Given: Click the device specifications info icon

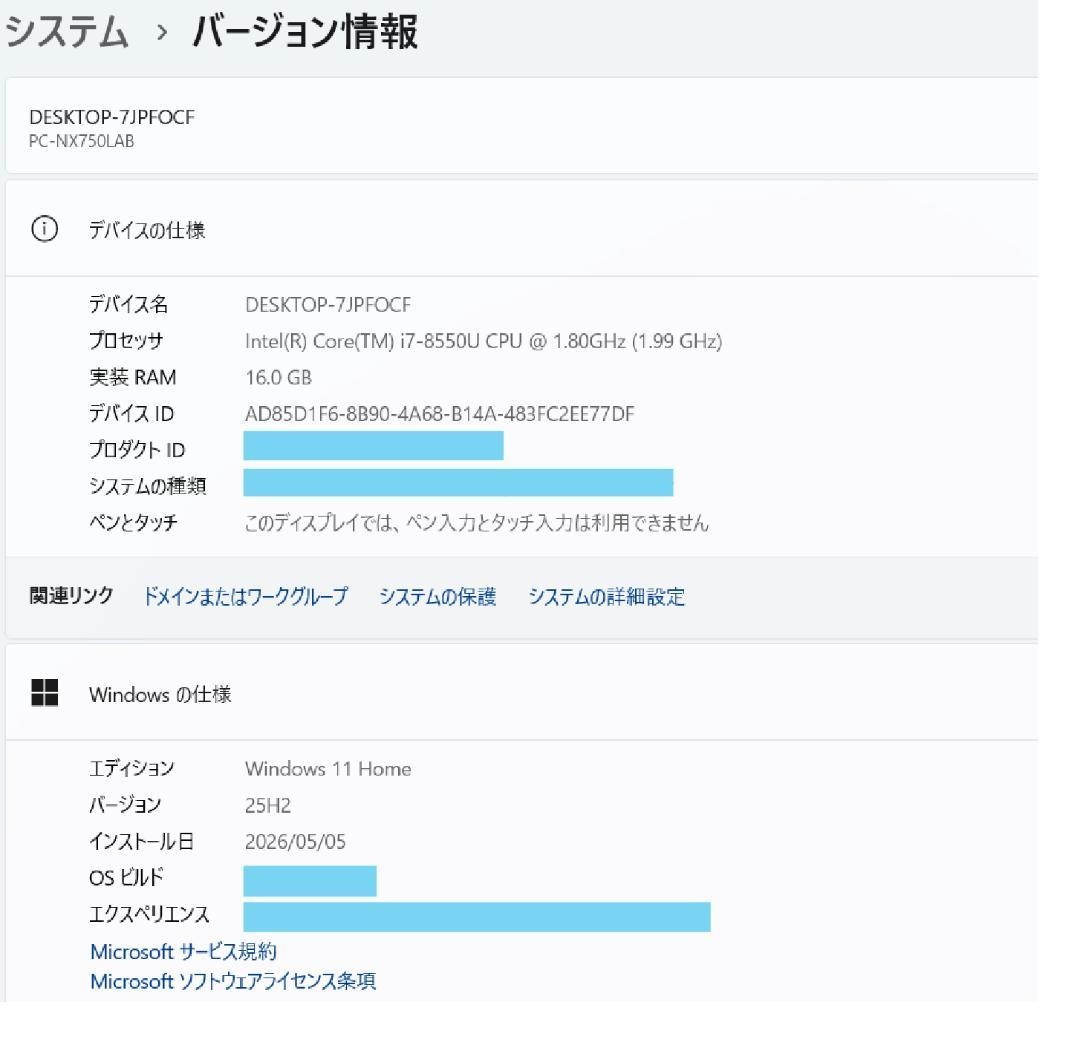Looking at the screenshot, I should pos(45,229).
